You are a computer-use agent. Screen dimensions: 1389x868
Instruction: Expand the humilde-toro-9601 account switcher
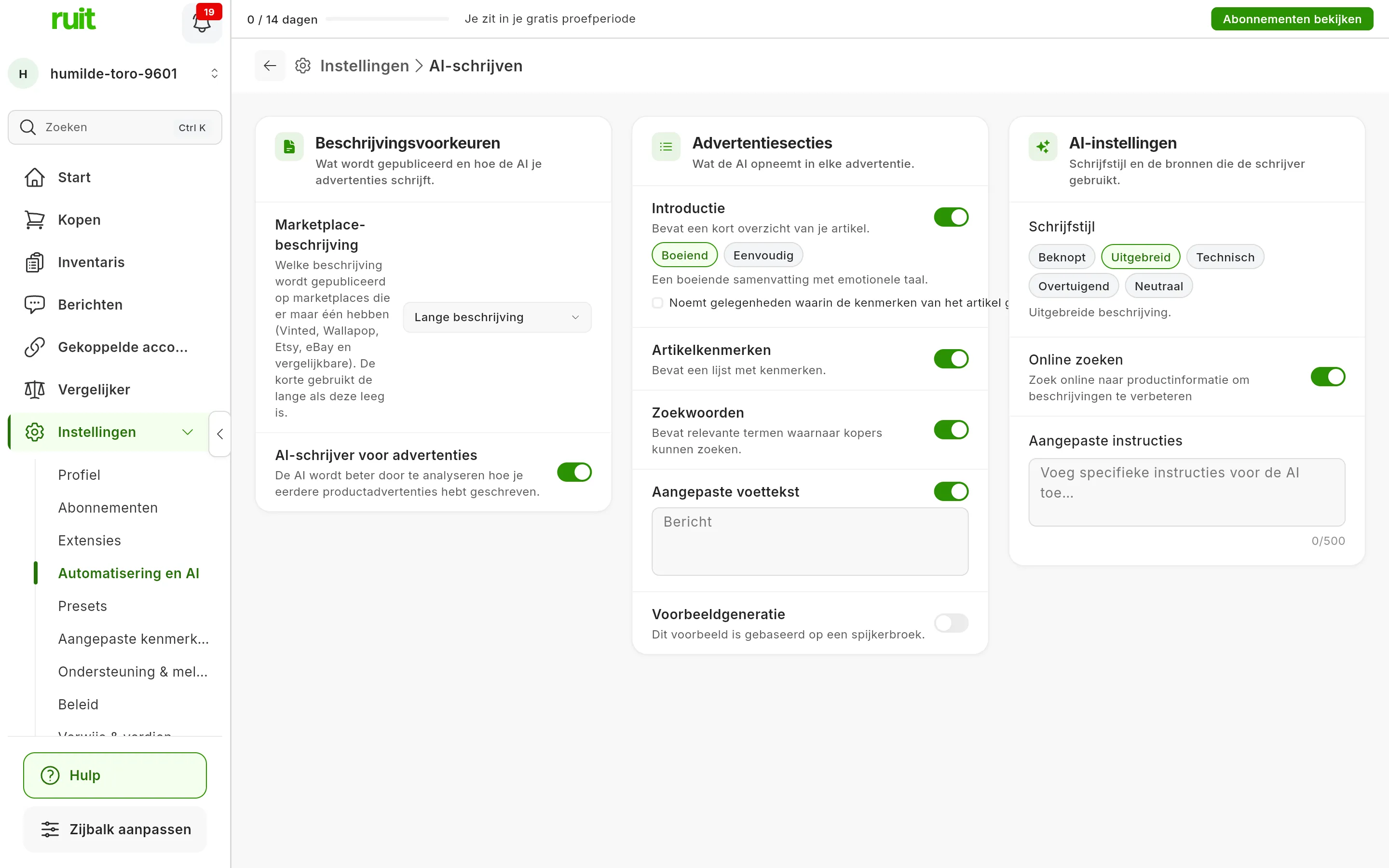point(214,73)
